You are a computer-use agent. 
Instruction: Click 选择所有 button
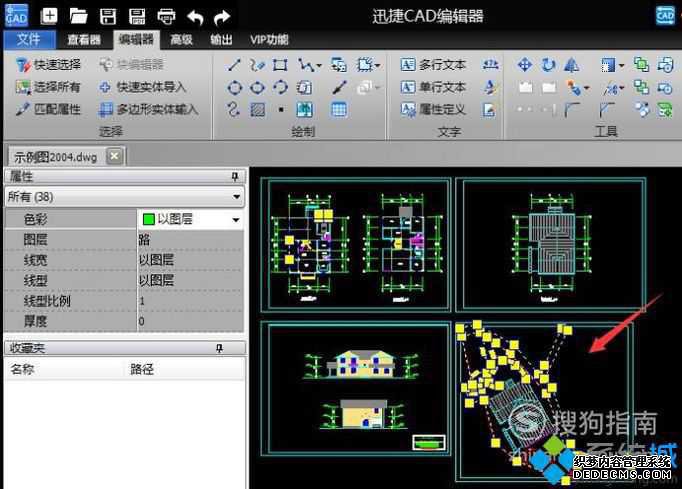(x=48, y=87)
